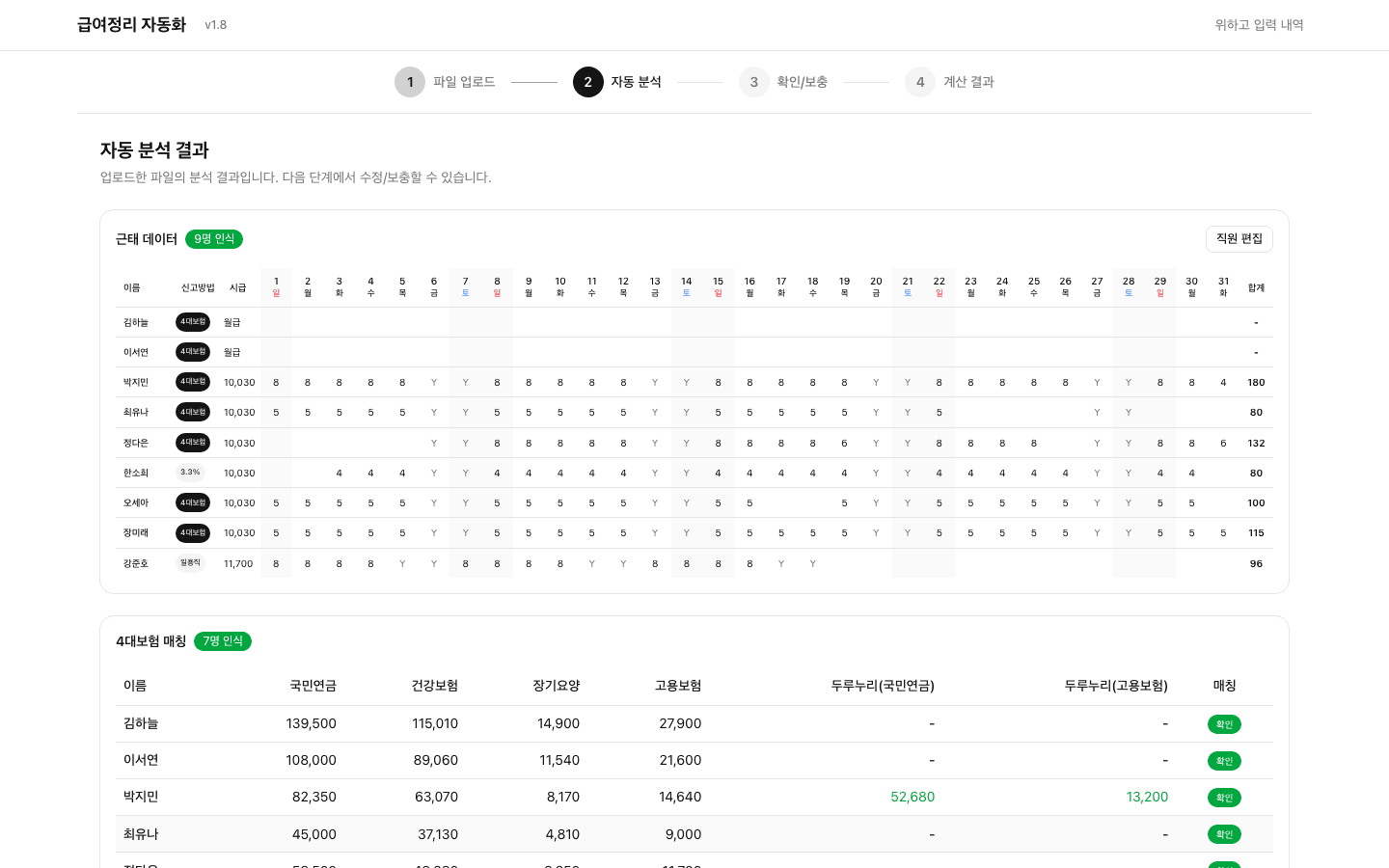Click 장미래's total hours 115
Viewport: 1389px width, 868px height.
(x=1256, y=532)
